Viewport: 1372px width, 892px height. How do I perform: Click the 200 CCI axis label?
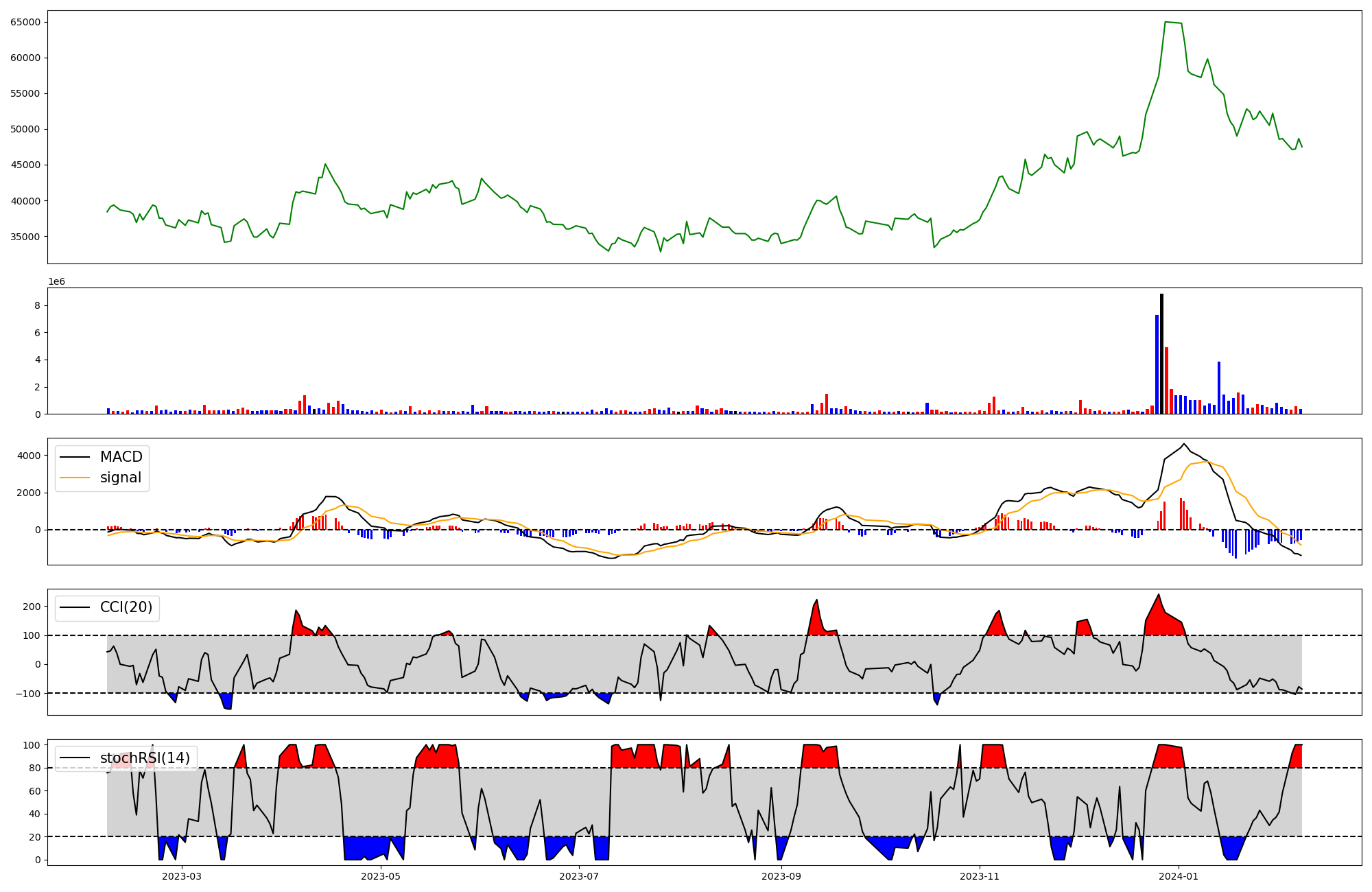click(32, 607)
